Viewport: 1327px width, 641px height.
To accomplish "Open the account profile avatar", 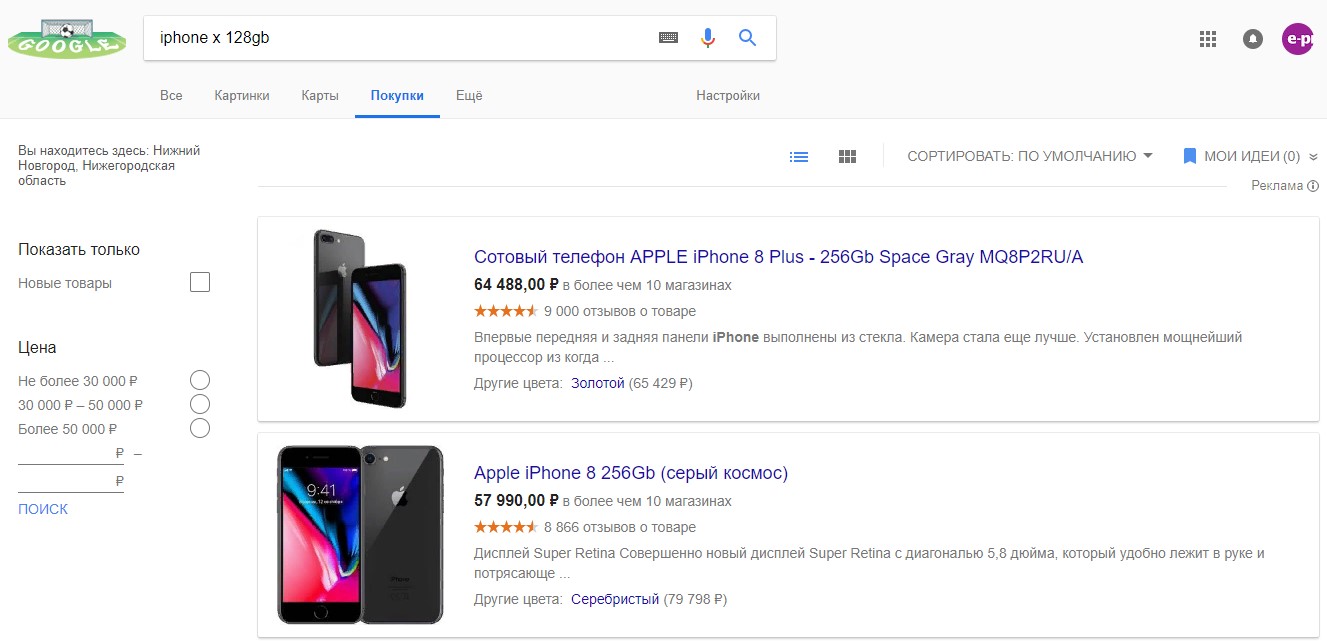I will click(1297, 39).
